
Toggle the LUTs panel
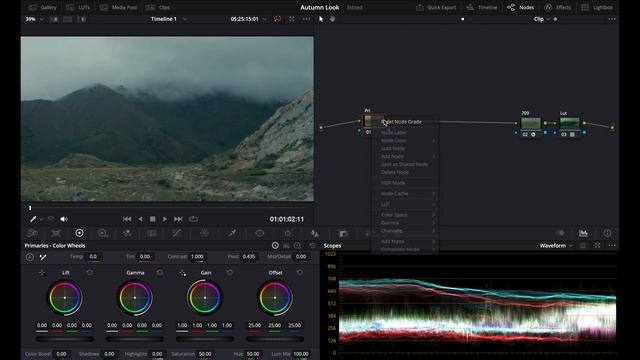(78, 7)
